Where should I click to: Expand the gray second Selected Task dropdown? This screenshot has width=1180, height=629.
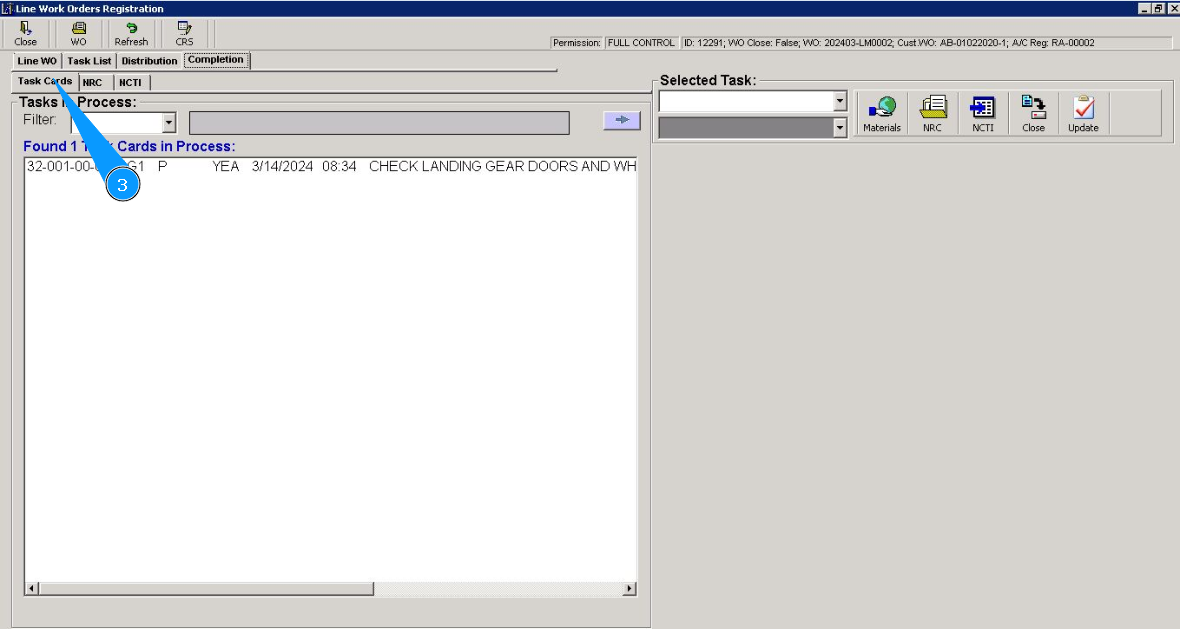tap(840, 128)
